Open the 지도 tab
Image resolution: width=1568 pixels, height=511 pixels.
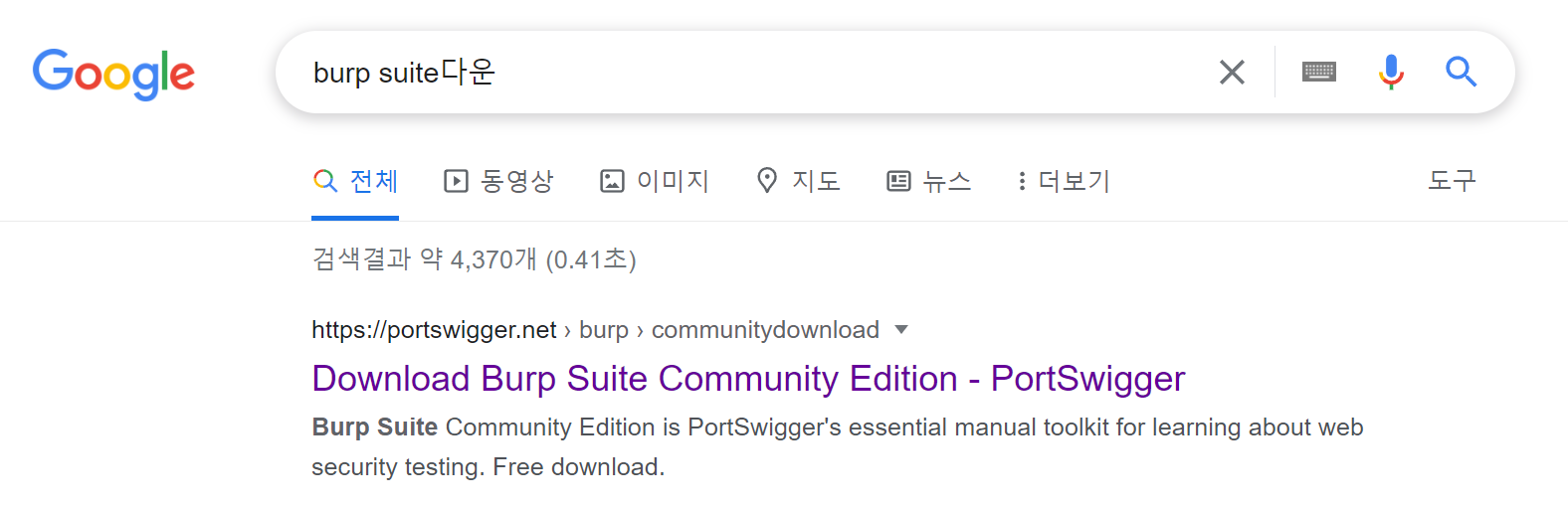pos(798,181)
